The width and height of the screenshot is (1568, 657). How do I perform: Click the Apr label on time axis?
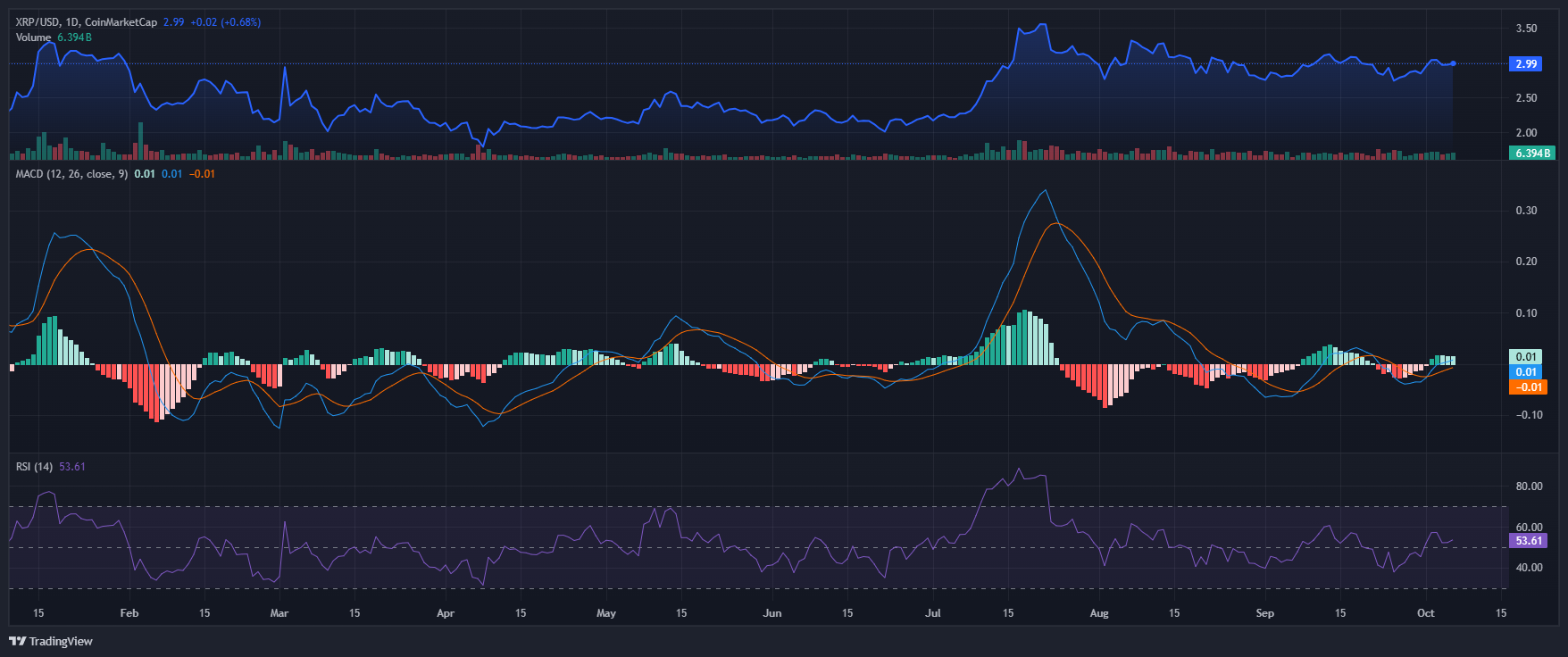pyautogui.click(x=446, y=613)
